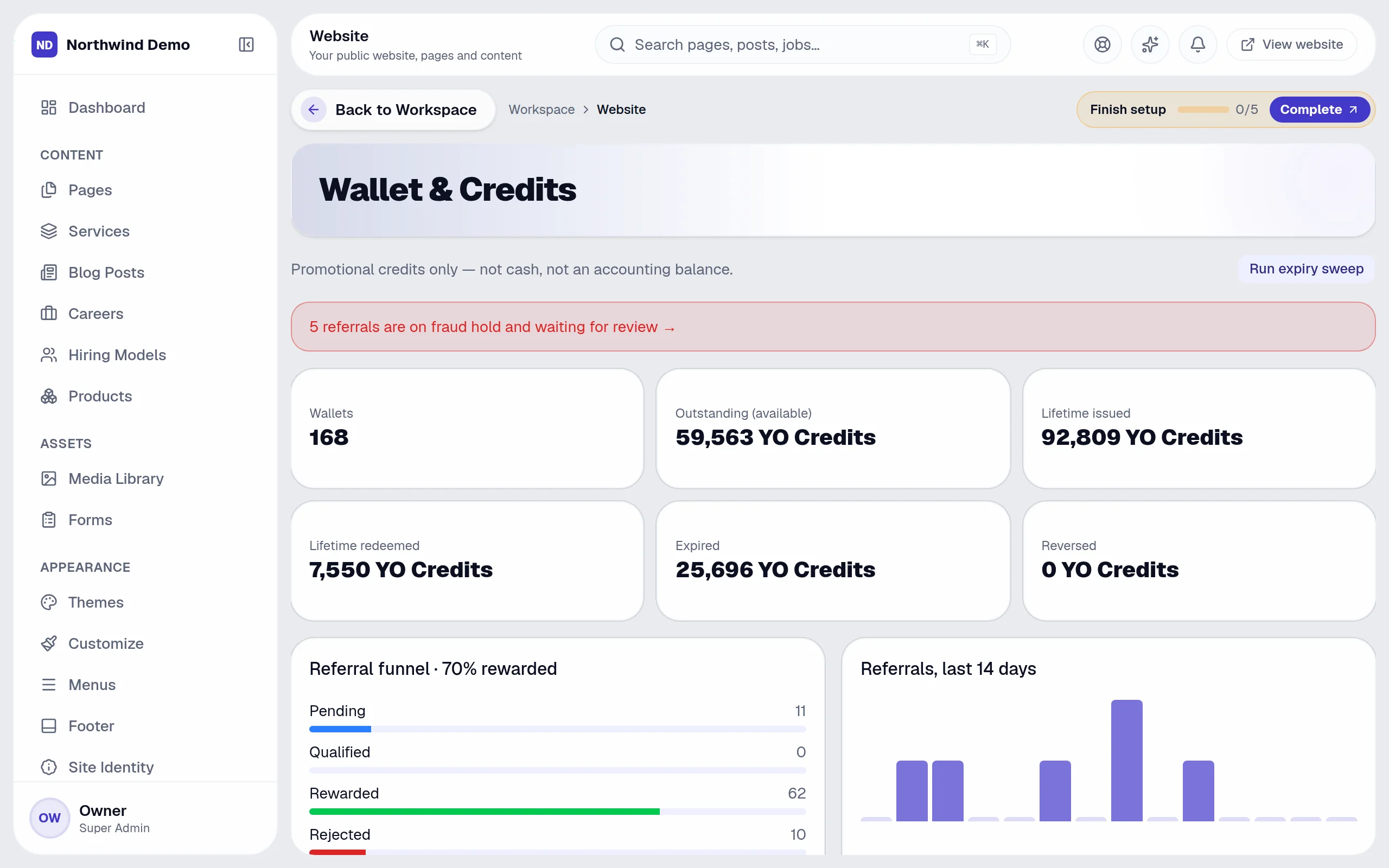Click the '25,696 YO Credits' value
The width and height of the screenshot is (1389, 868).
(775, 570)
